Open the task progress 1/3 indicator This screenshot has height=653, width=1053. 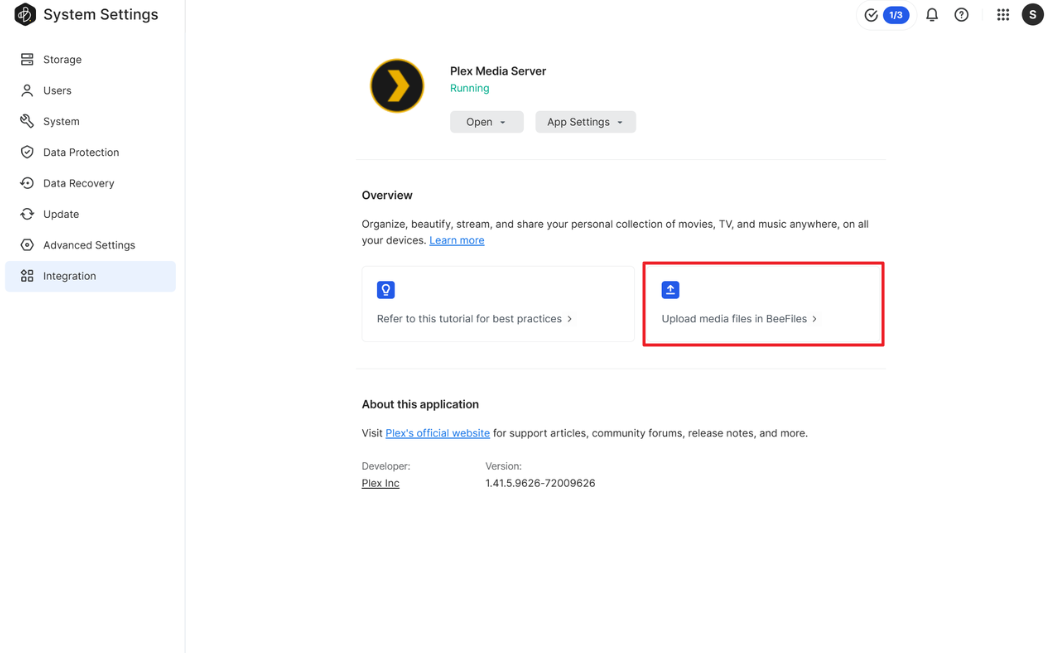click(886, 15)
